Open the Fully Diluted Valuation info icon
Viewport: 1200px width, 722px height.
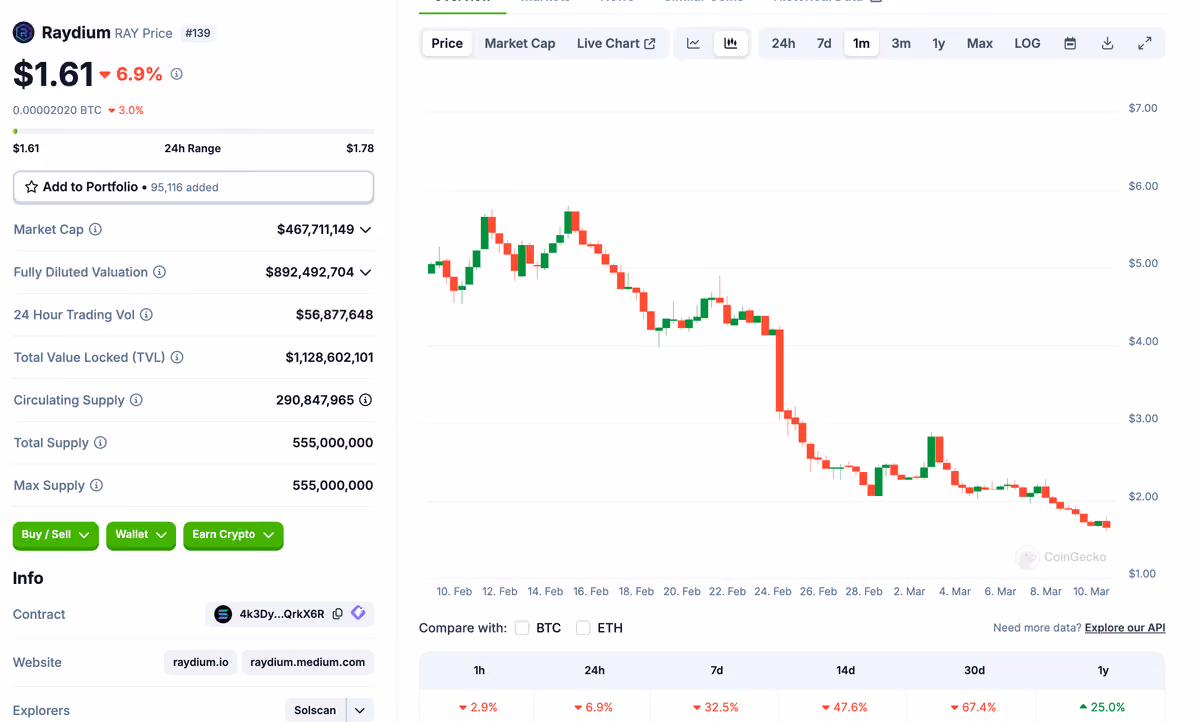(160, 272)
